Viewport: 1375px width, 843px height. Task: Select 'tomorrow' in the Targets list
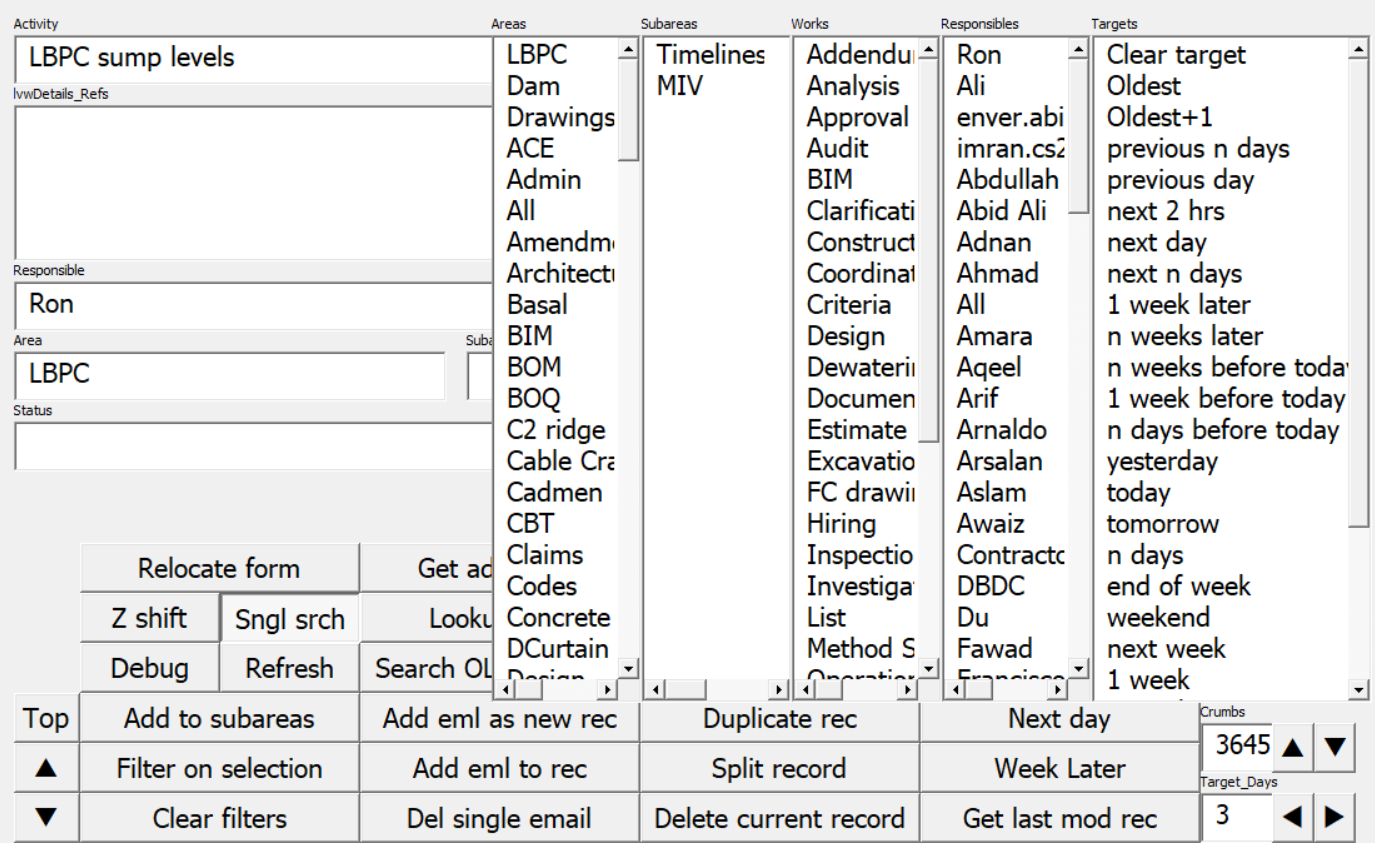(1162, 524)
